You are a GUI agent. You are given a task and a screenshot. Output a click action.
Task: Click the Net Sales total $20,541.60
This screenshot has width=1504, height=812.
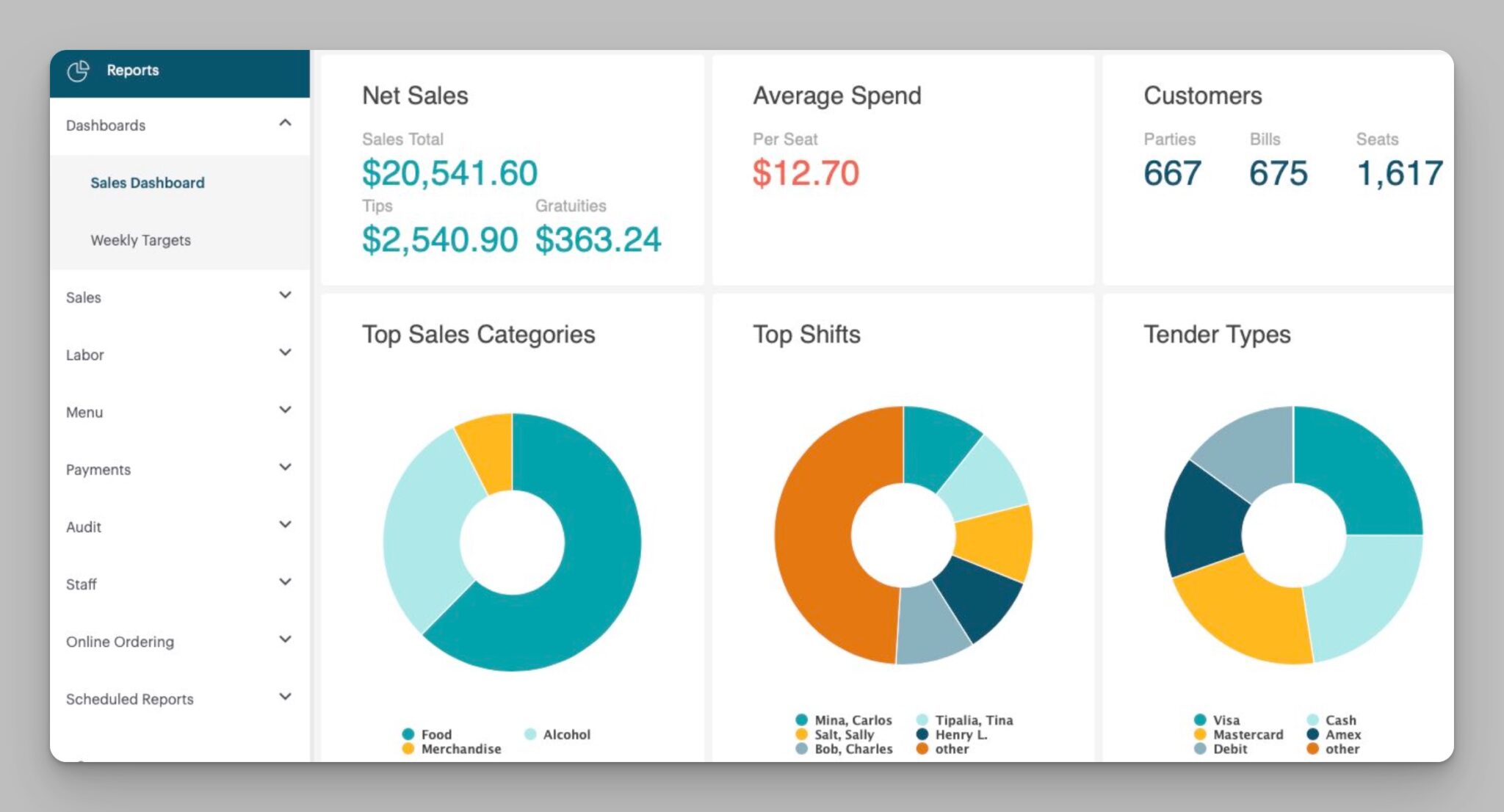click(x=450, y=173)
